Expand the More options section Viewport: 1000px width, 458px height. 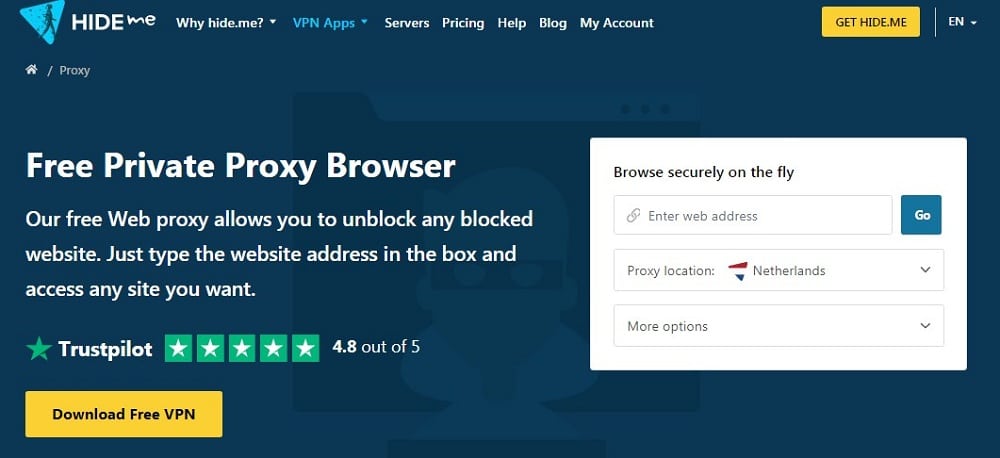779,326
